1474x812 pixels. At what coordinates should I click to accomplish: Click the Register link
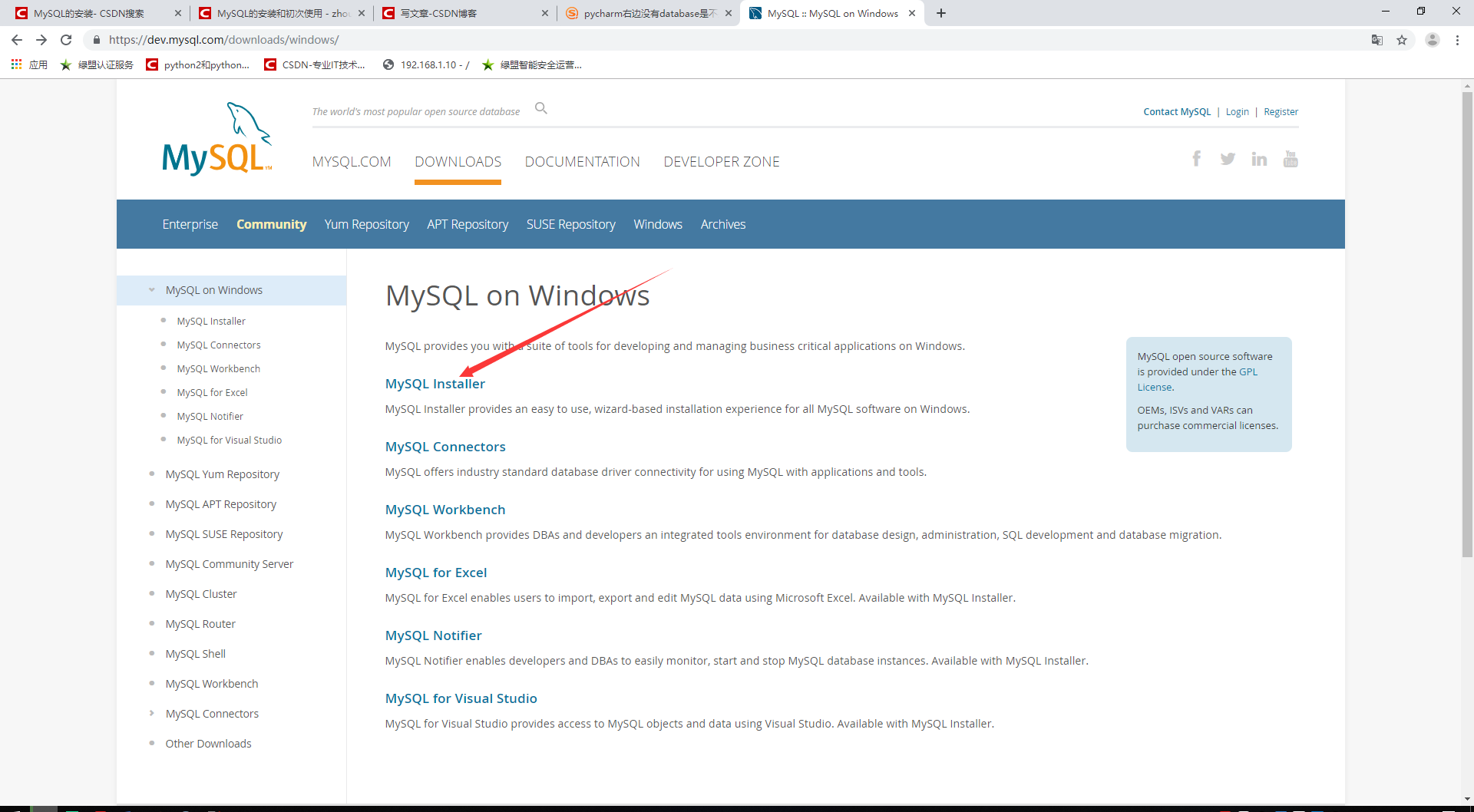click(x=1281, y=112)
